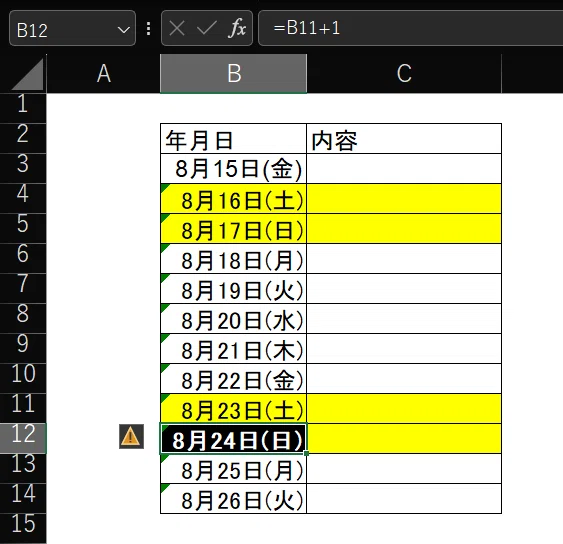563x544 pixels.
Task: Select row 7 header
Action: [23, 288]
